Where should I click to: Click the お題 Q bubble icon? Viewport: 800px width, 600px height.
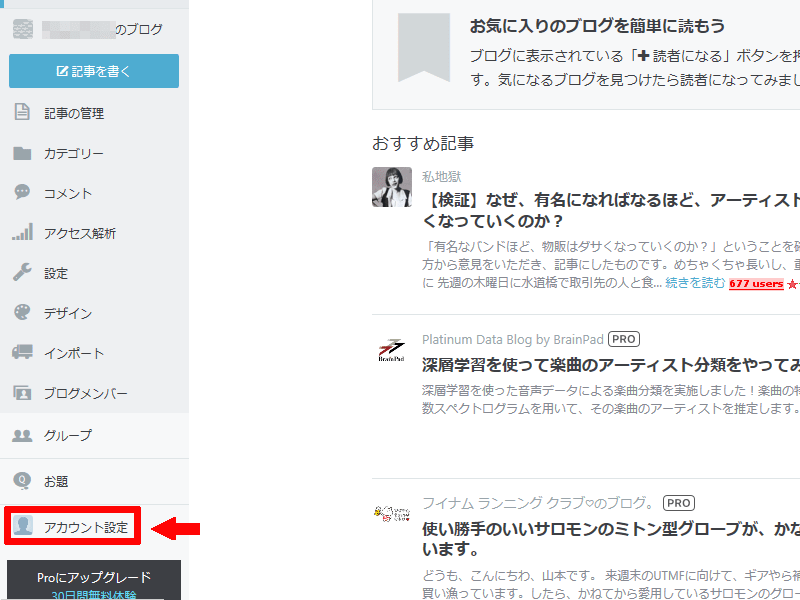[x=22, y=481]
